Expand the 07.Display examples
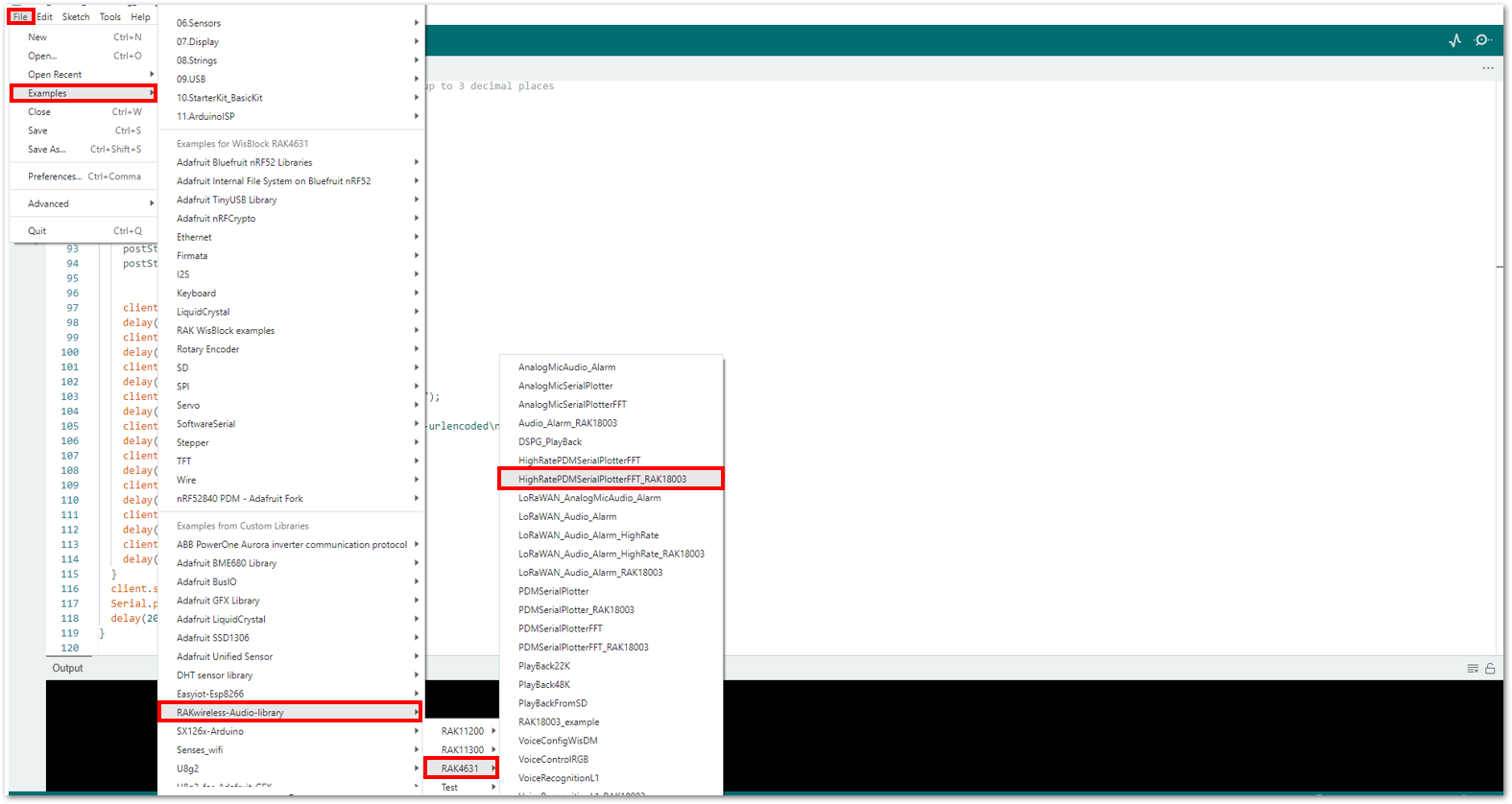This screenshot has height=804, width=1512. click(292, 42)
